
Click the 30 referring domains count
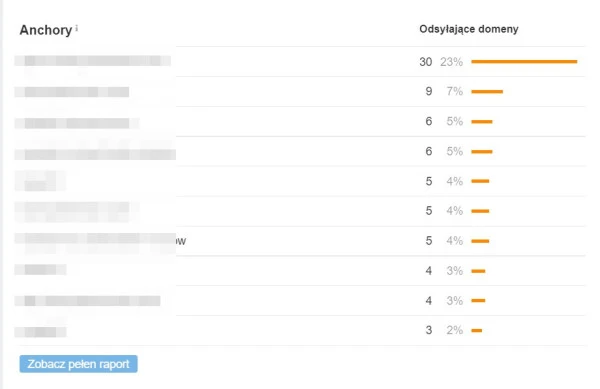pyautogui.click(x=426, y=62)
